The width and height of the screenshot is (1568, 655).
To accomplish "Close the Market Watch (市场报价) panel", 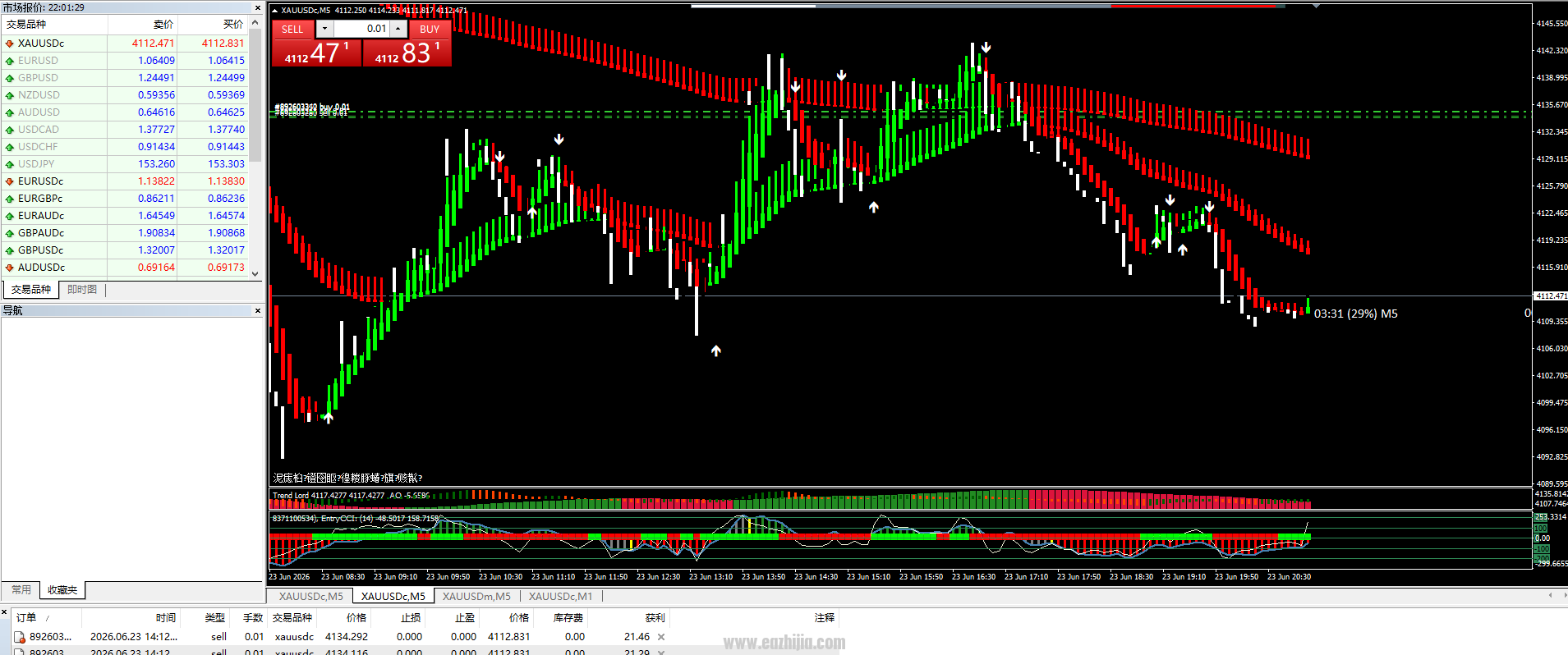I will tap(257, 7).
